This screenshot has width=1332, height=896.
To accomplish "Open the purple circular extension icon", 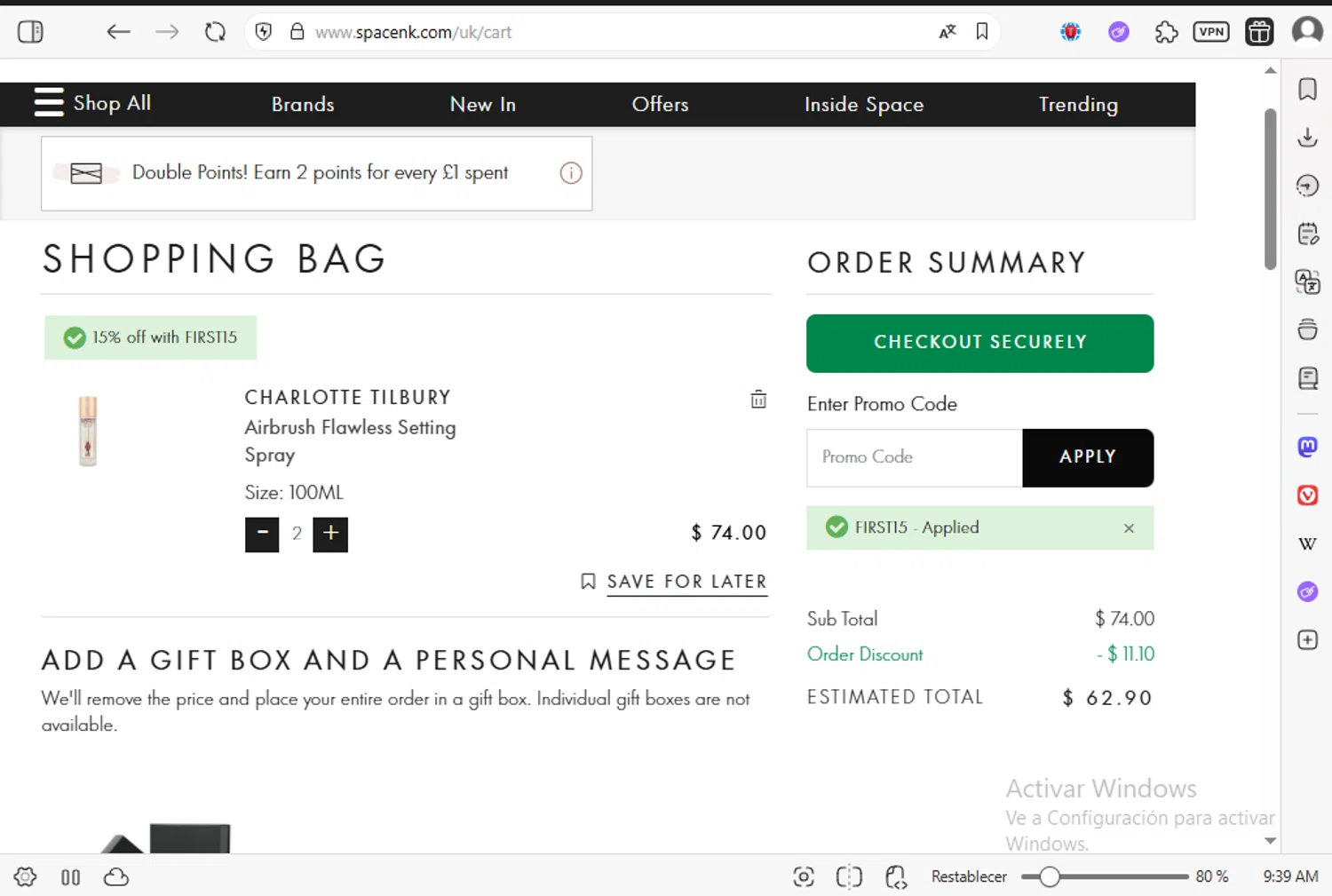I will [1119, 32].
